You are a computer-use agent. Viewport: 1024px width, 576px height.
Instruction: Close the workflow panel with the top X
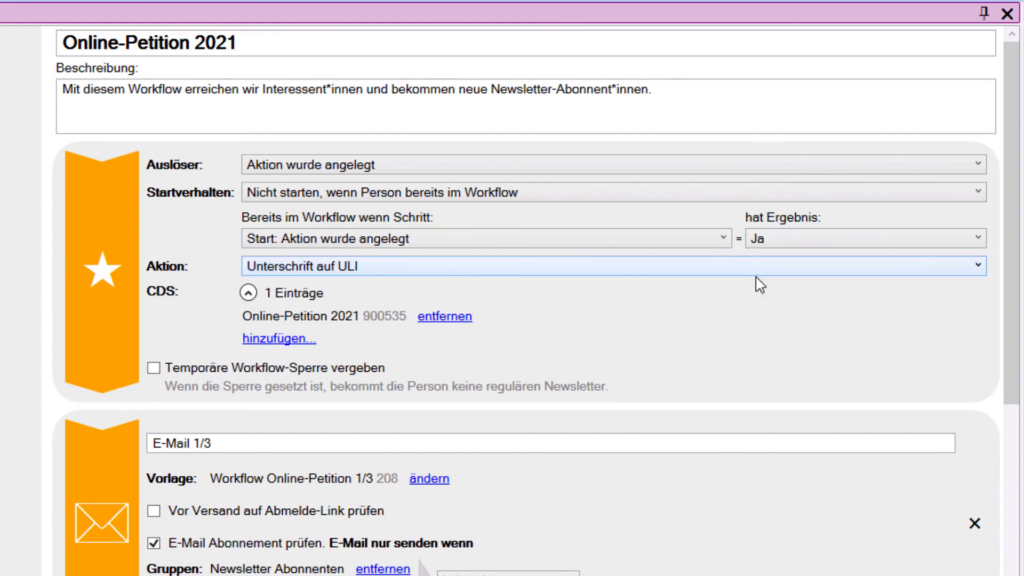pos(1007,13)
